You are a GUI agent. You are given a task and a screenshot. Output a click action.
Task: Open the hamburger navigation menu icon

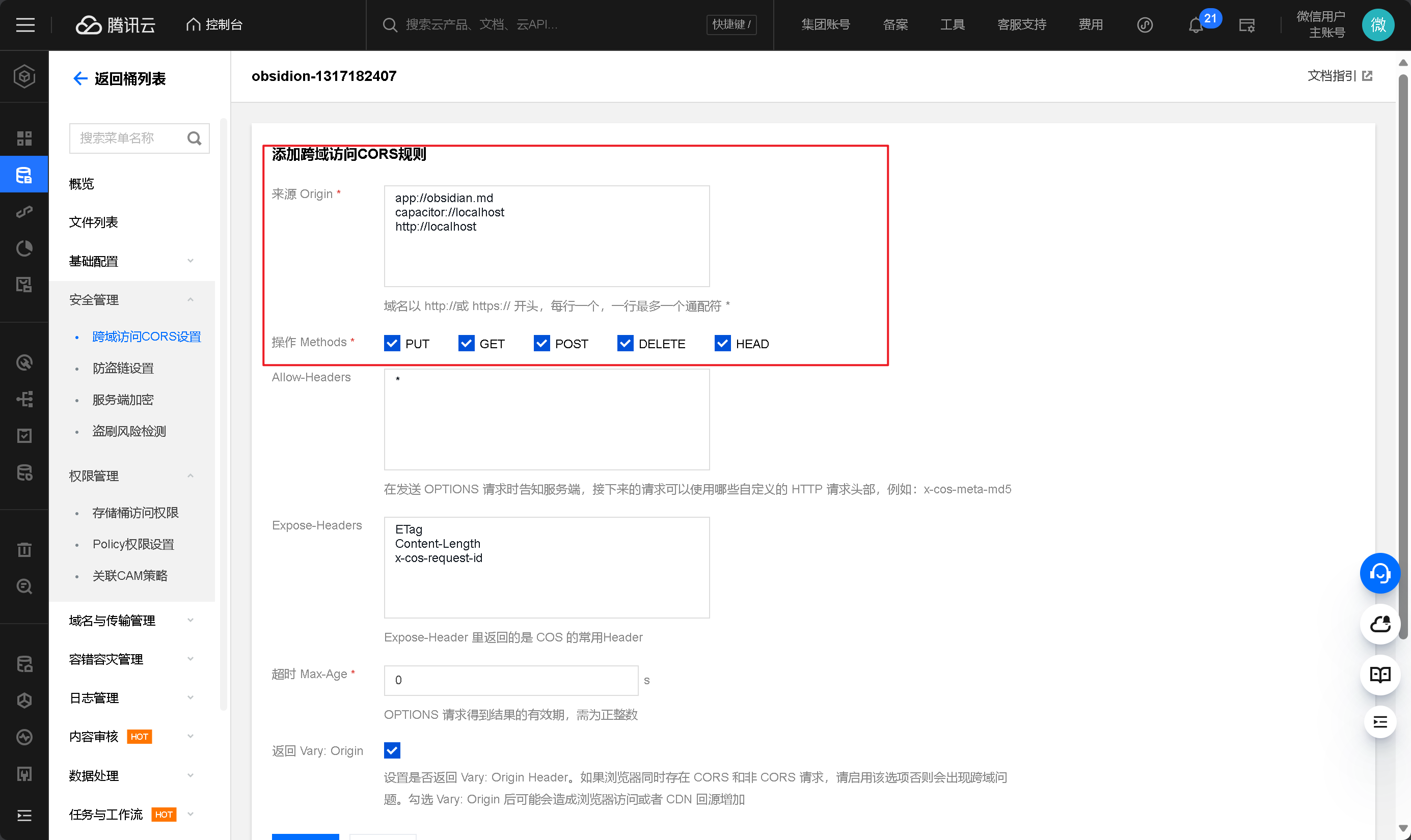(25, 24)
